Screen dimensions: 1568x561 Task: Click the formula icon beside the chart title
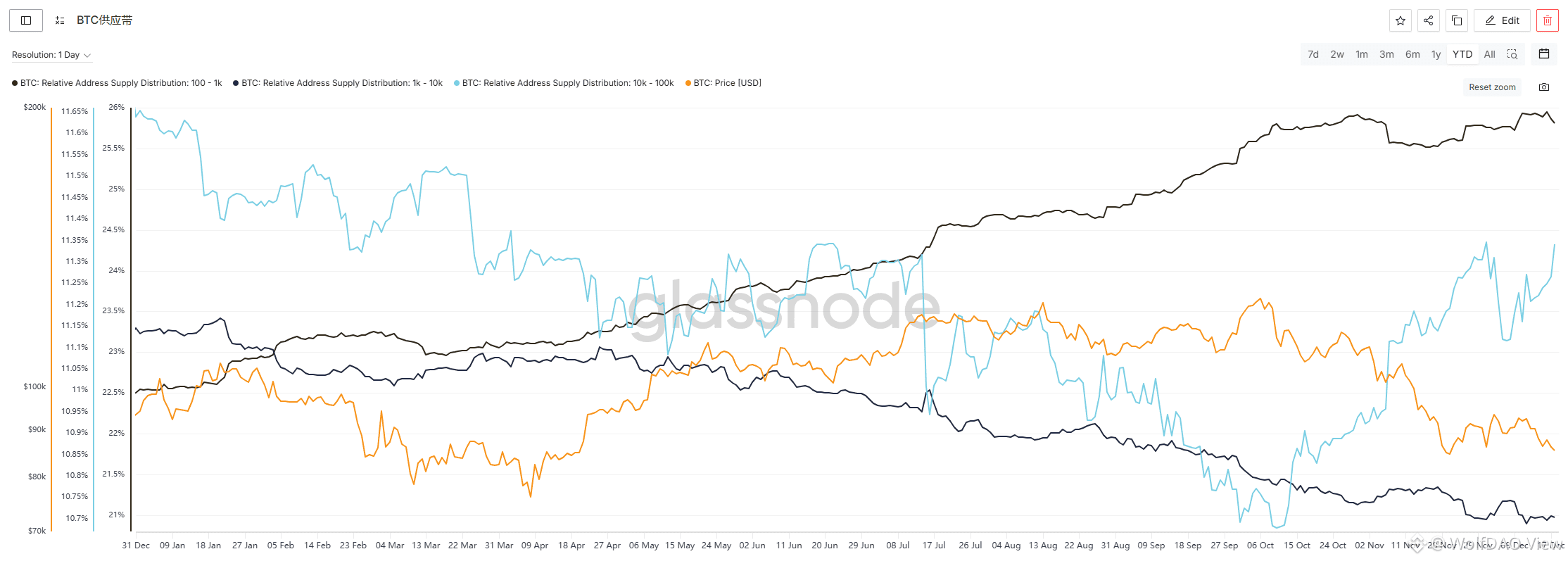tap(60, 20)
